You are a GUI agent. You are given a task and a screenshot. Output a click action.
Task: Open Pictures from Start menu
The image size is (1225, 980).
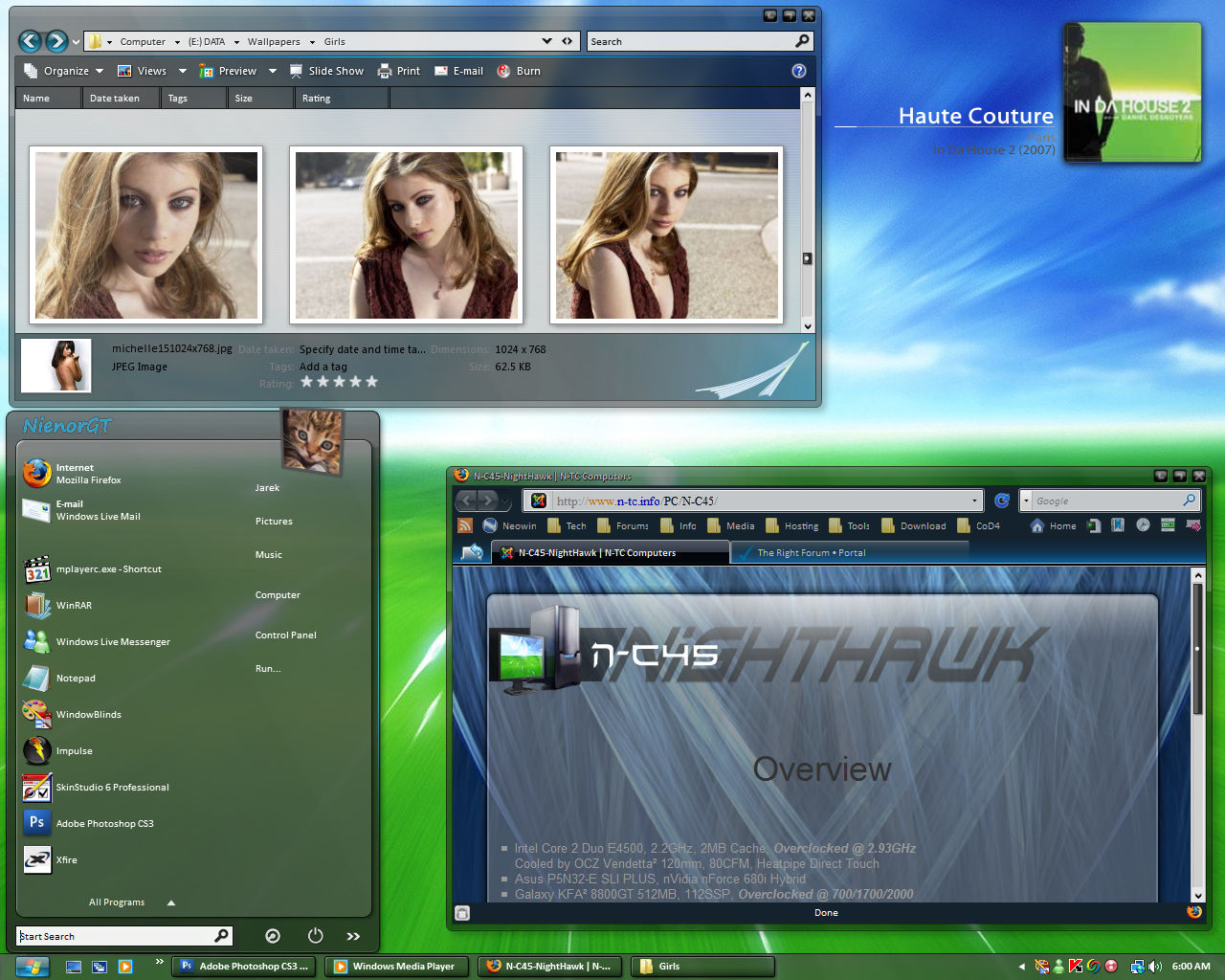274,522
